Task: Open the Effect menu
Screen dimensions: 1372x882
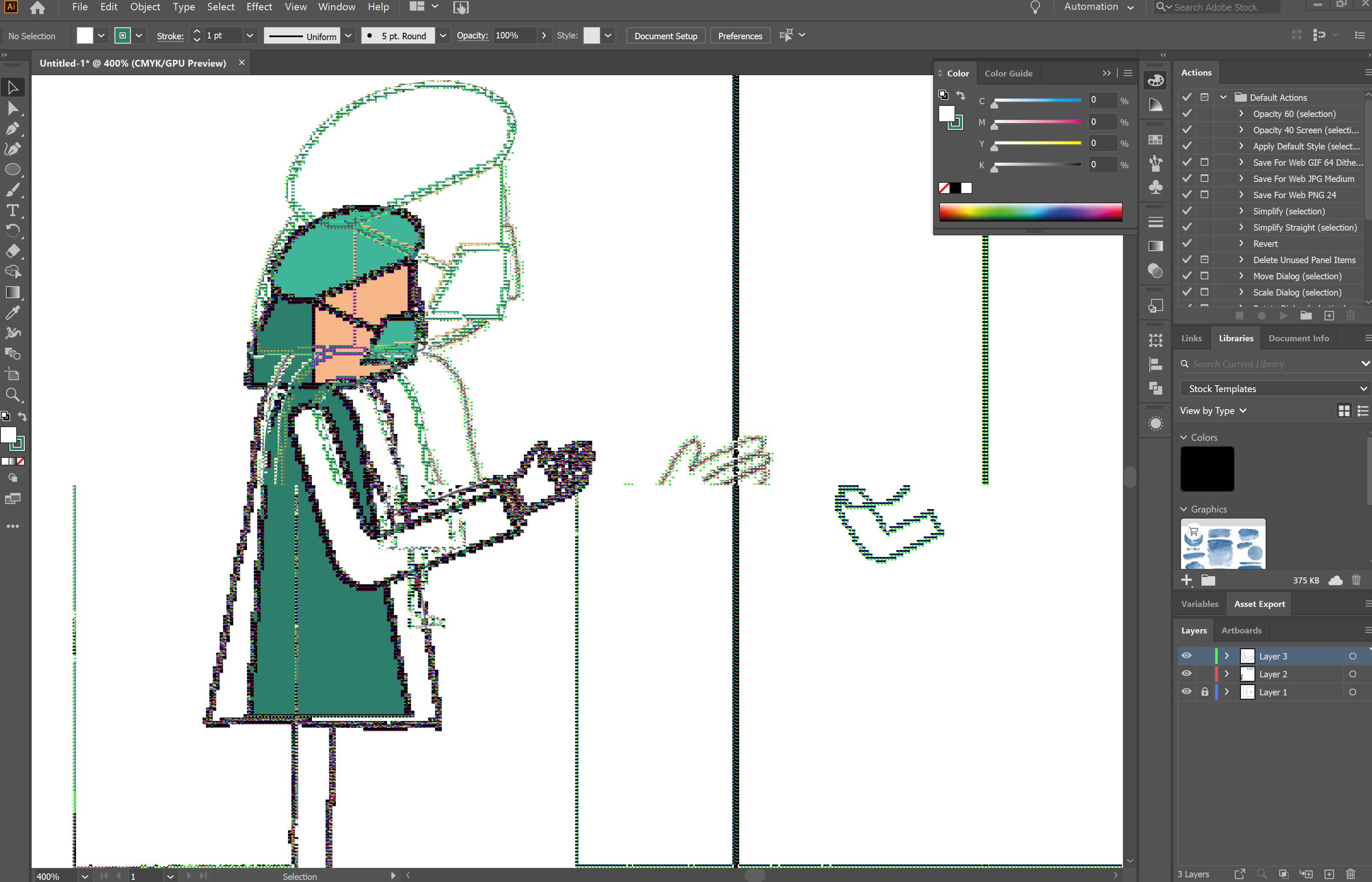Action: pos(259,7)
